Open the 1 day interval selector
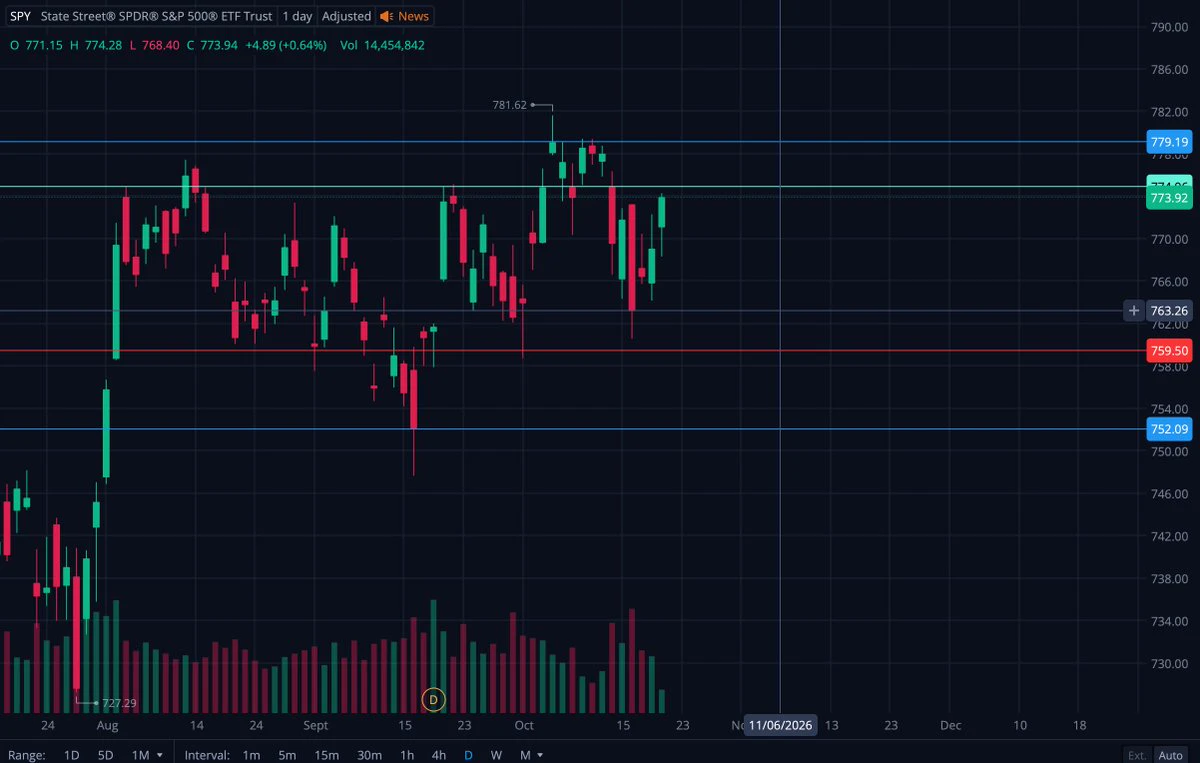Screen dimensions: 1200x763 pyautogui.click(x=297, y=16)
